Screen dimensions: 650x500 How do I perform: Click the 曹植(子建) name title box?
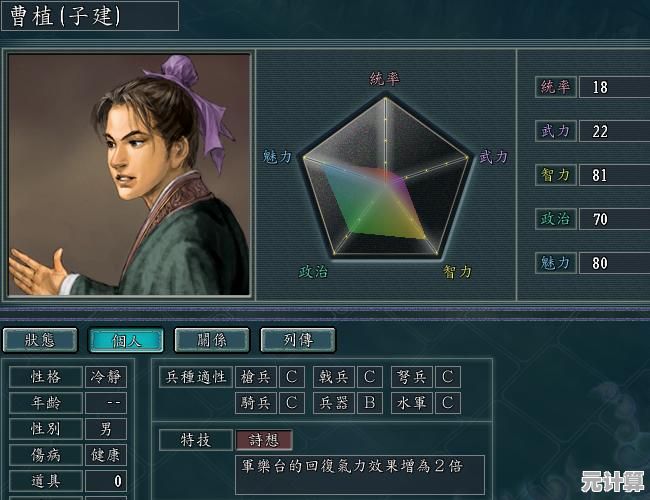90,16
